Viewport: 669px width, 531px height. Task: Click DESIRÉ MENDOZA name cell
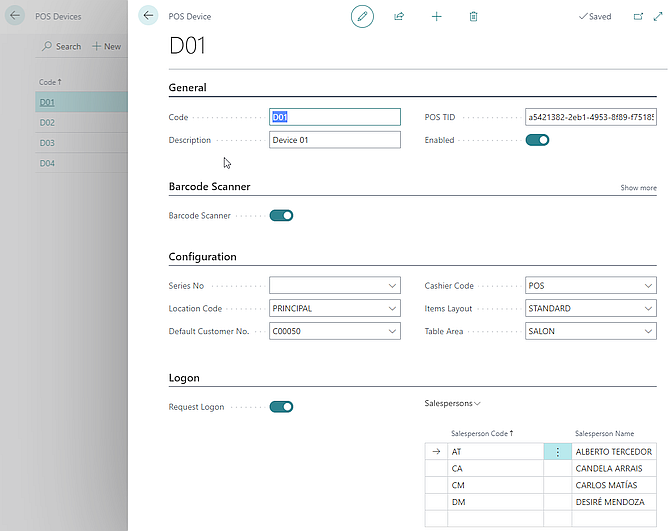(614, 502)
